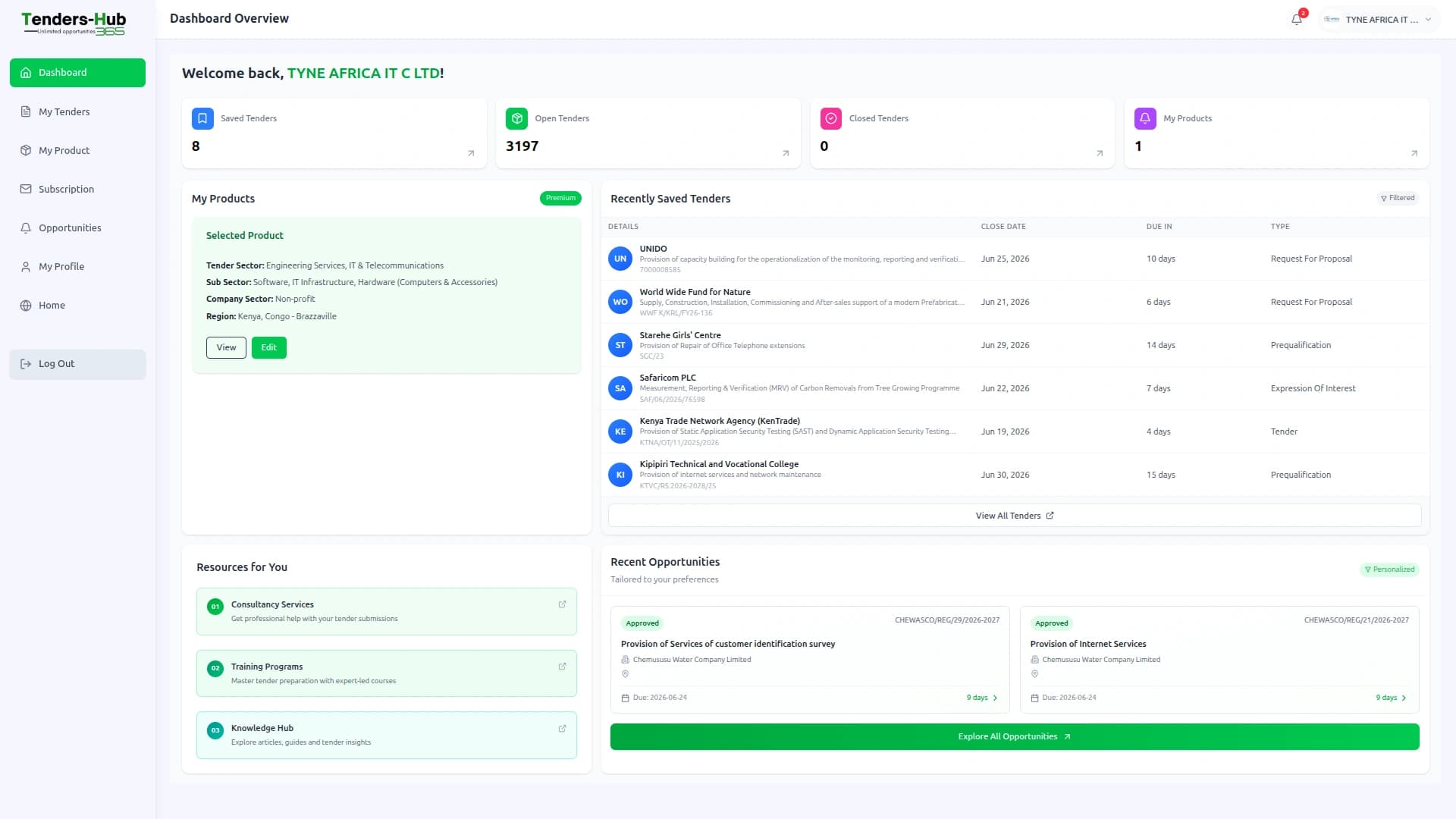Click the Explore All Opportunities button
1456x819 pixels.
[1015, 736]
